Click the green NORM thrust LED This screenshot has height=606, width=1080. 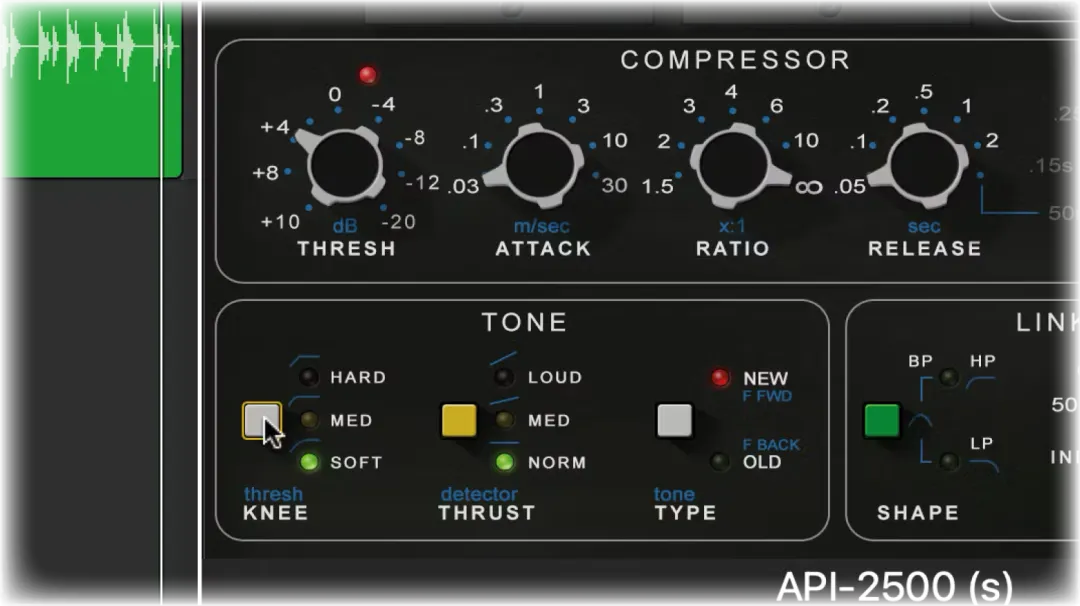click(x=504, y=462)
